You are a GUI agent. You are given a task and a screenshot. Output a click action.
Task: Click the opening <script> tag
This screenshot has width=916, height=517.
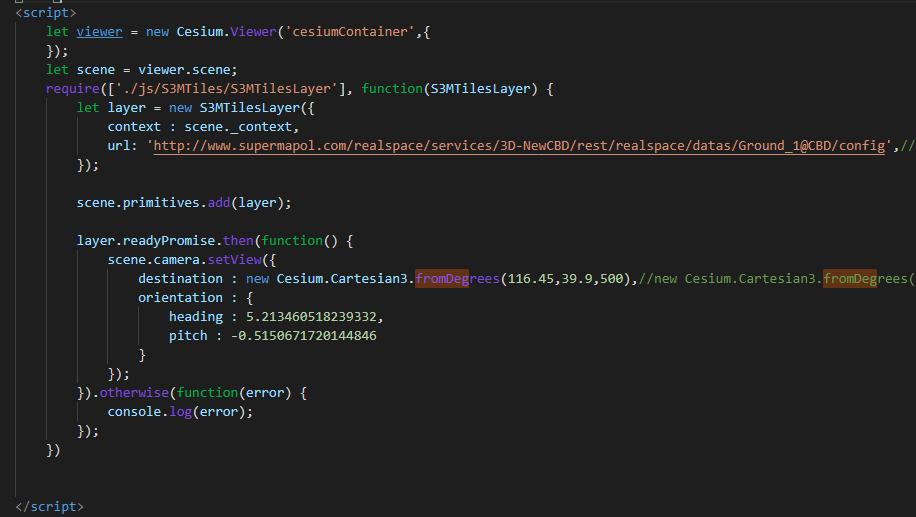pyautogui.click(x=46, y=13)
